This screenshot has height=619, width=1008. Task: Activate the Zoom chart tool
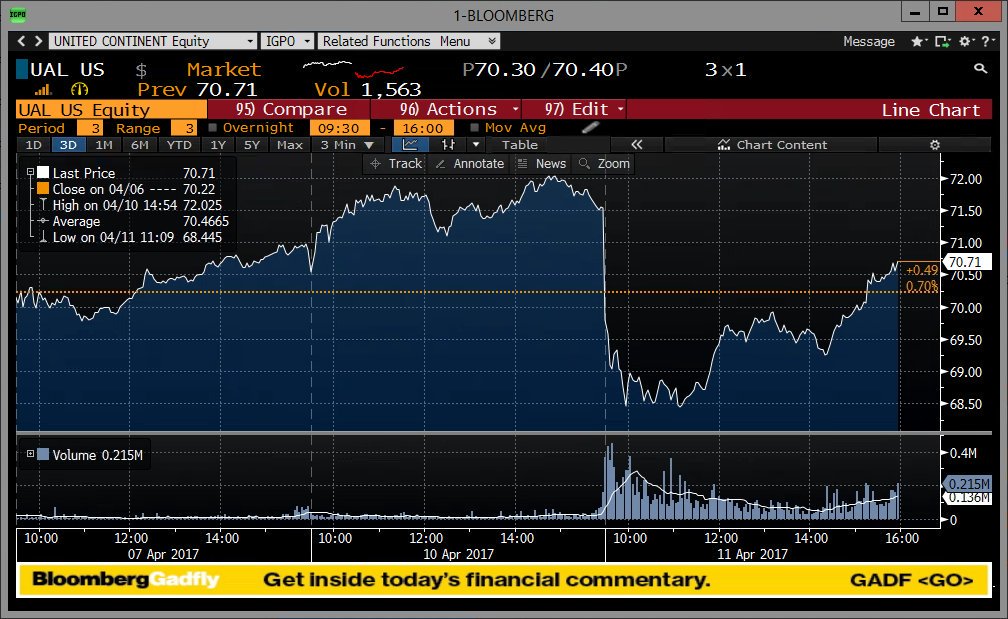(x=604, y=164)
